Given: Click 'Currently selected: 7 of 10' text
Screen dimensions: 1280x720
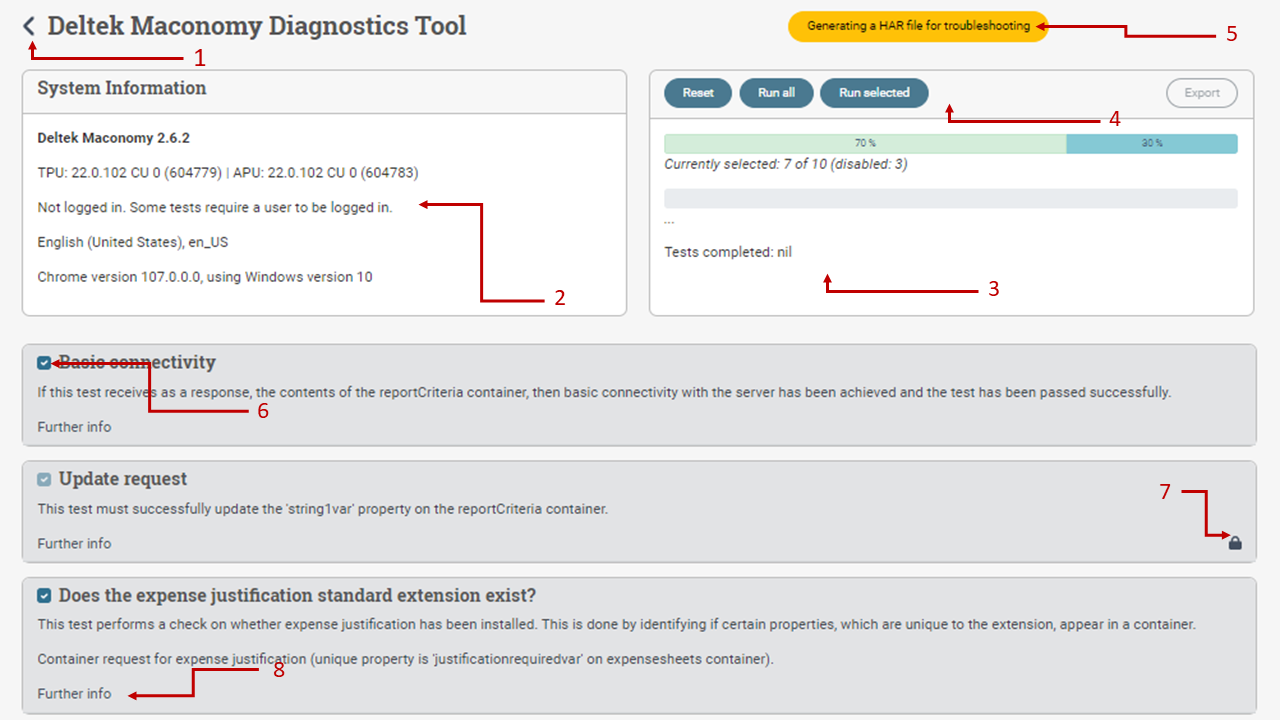Looking at the screenshot, I should 786,164.
